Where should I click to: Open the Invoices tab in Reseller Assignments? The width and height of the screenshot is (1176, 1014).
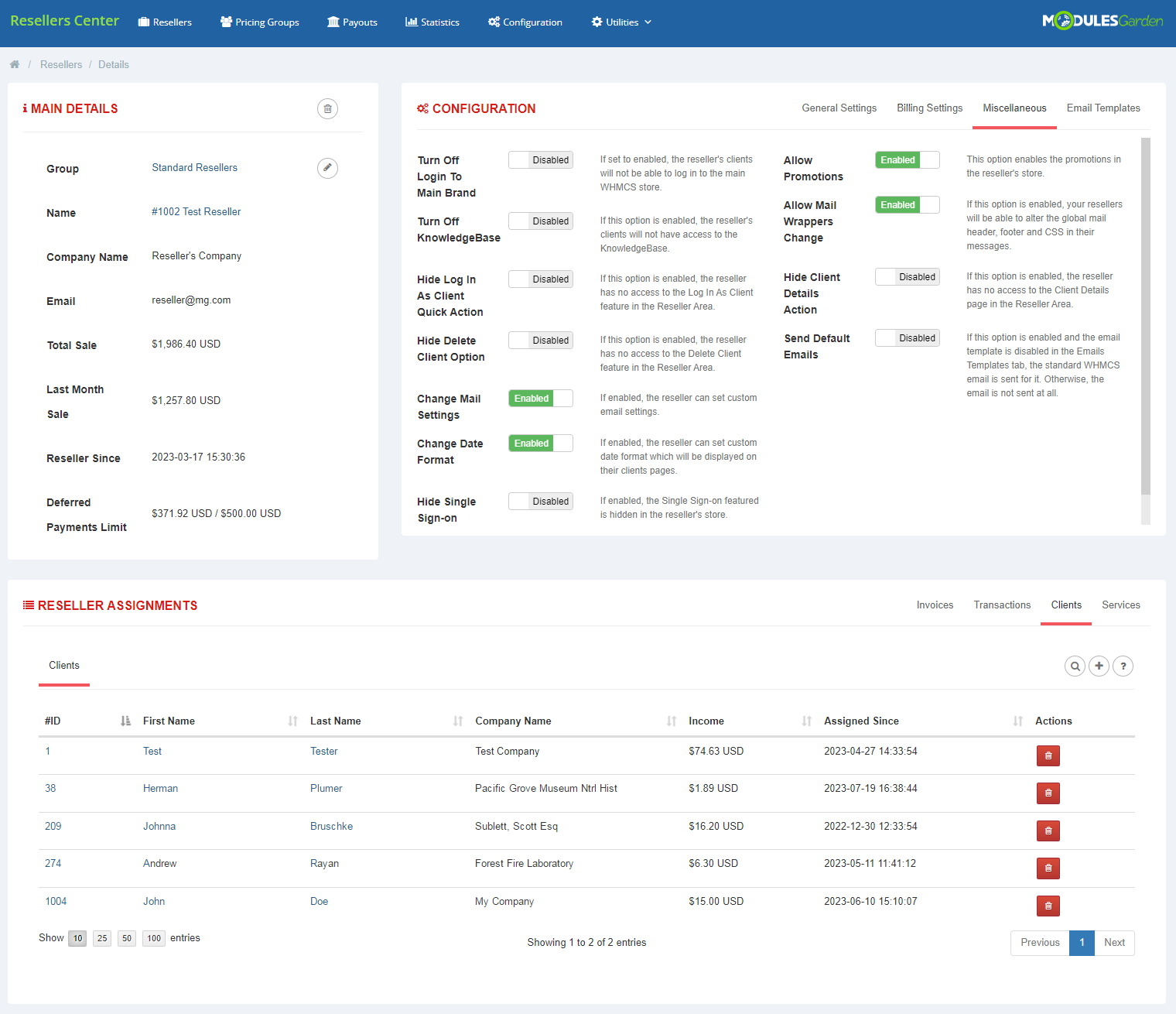pyautogui.click(x=935, y=605)
